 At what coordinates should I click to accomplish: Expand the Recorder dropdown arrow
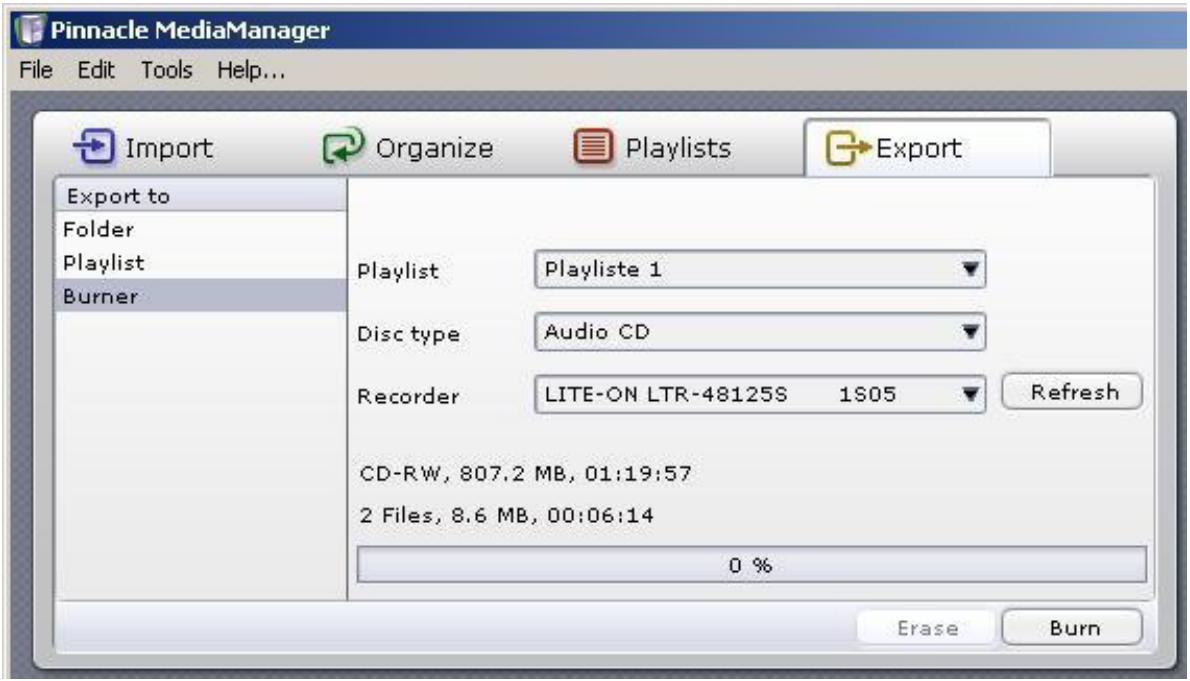(x=969, y=394)
